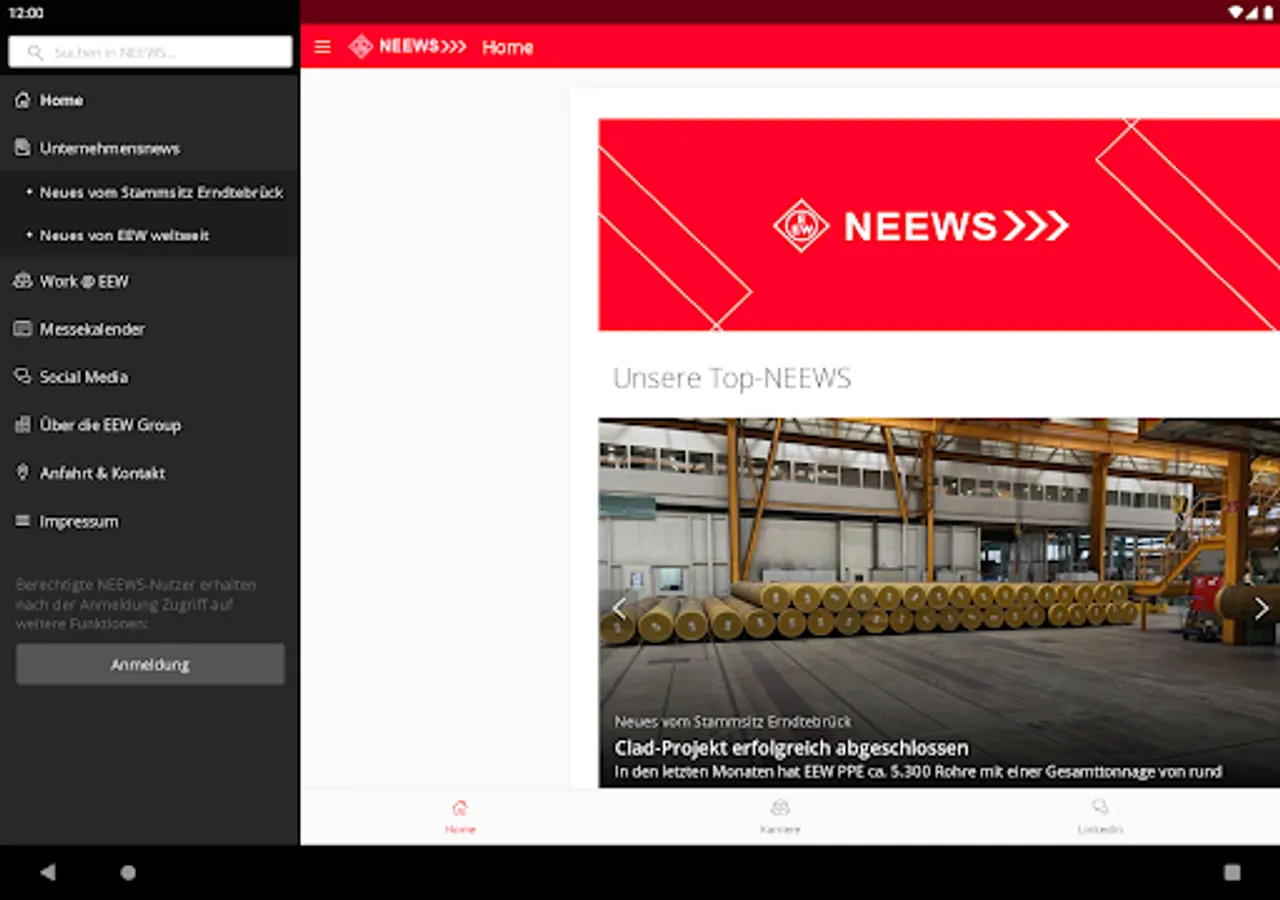
Task: Open the hamburger menu icon
Action: (322, 47)
